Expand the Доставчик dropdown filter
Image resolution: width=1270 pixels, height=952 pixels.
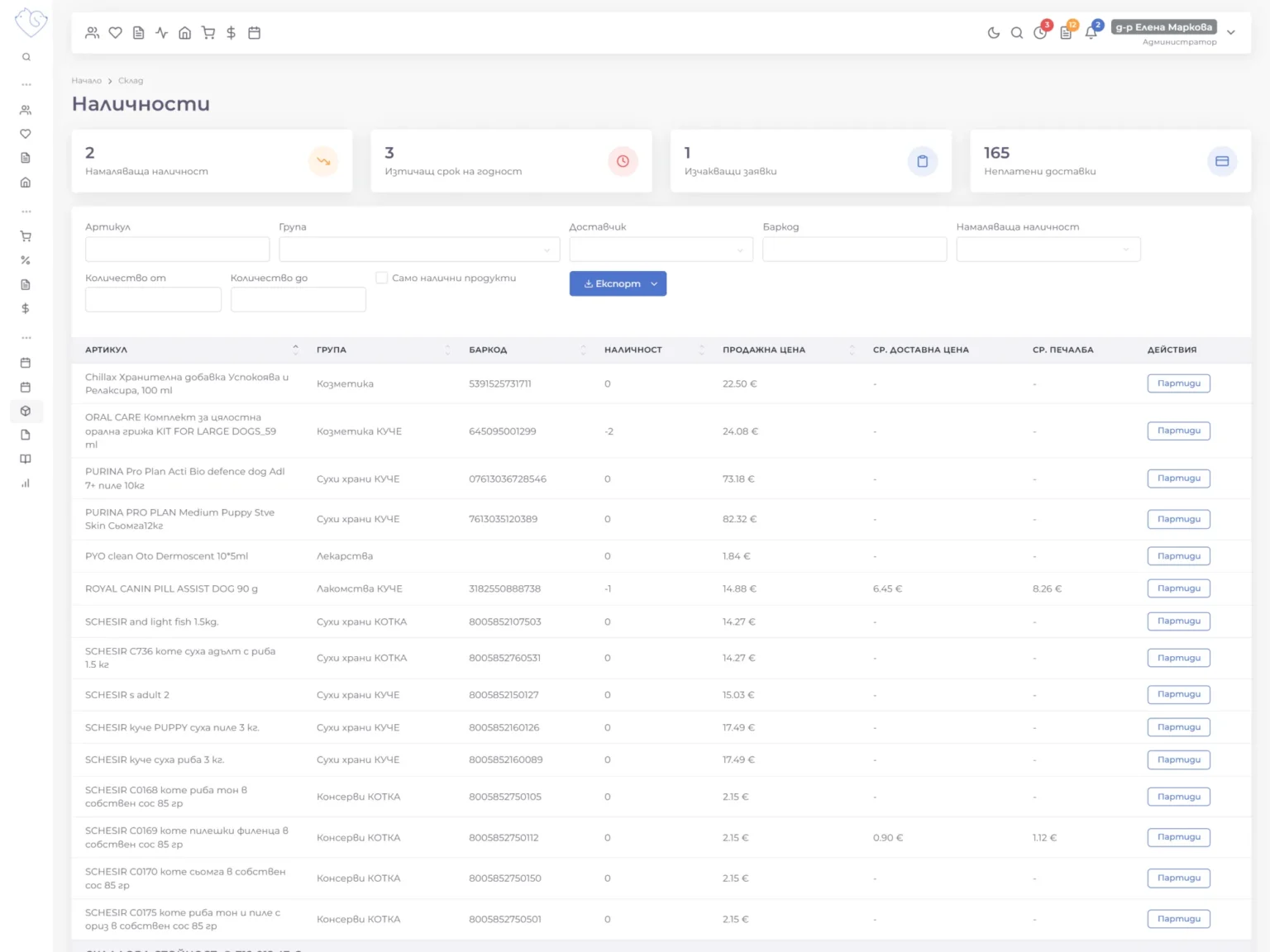click(661, 250)
